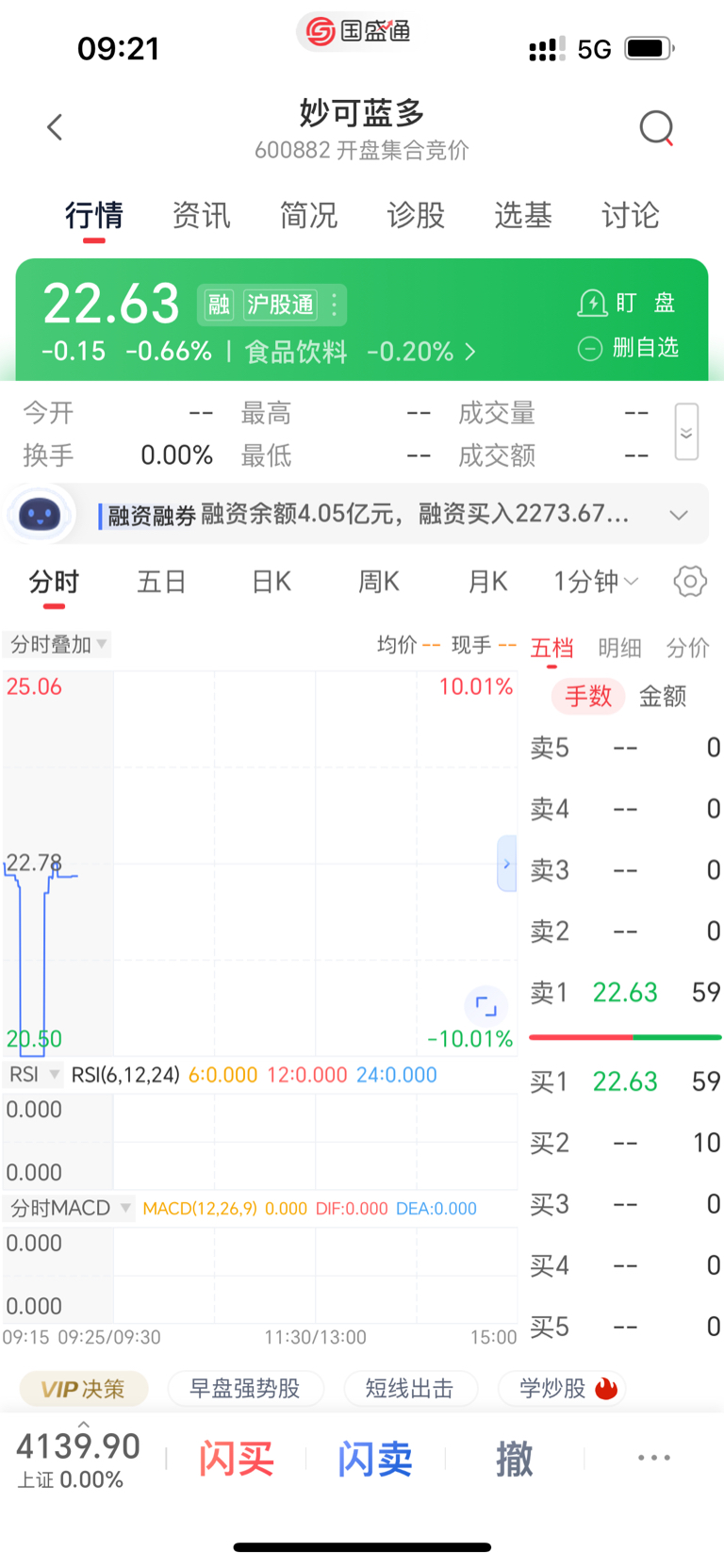Select the 行情 tab
724x1568 pixels.
(93, 216)
